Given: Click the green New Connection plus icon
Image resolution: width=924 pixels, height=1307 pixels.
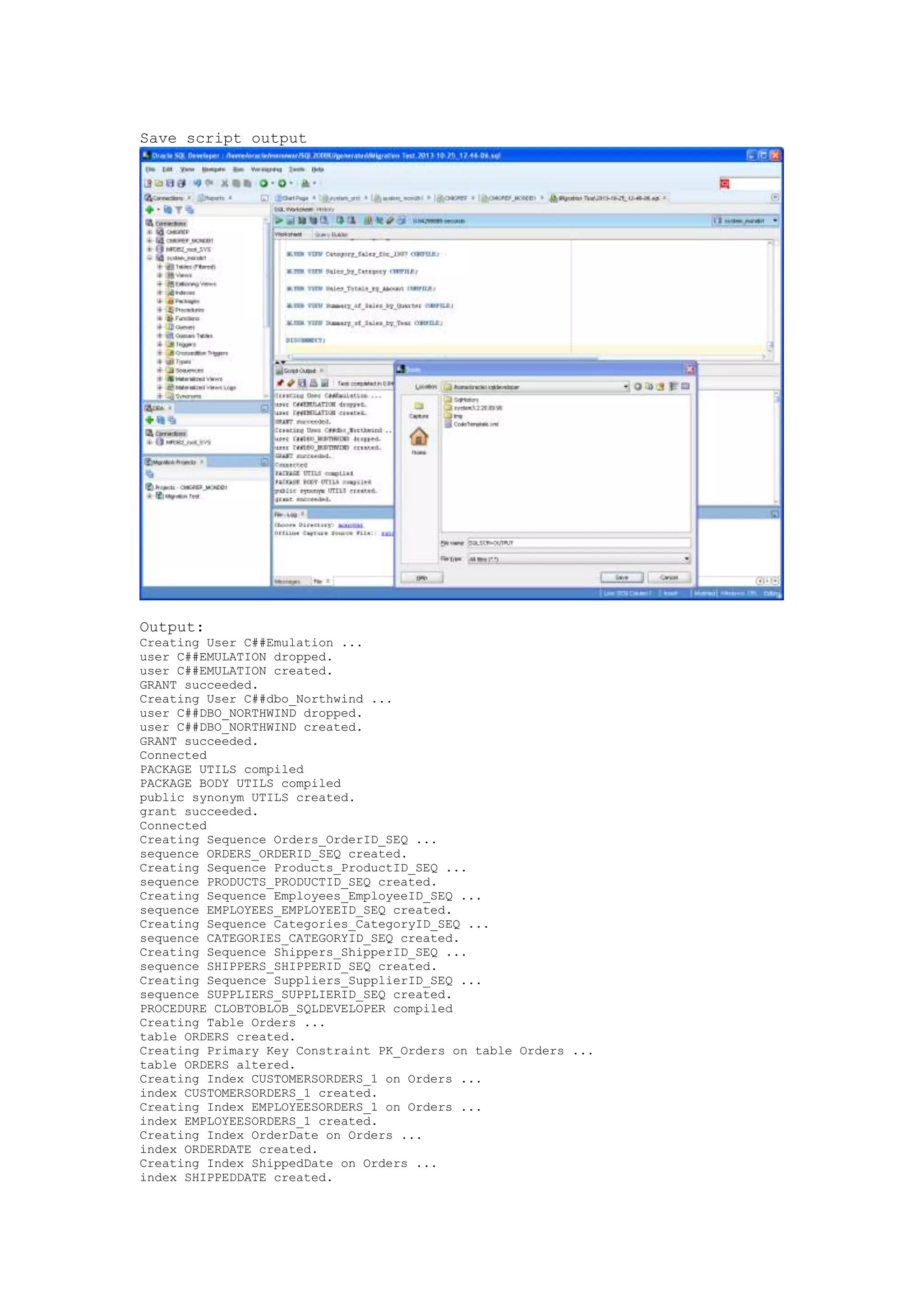Looking at the screenshot, I should [x=150, y=210].
